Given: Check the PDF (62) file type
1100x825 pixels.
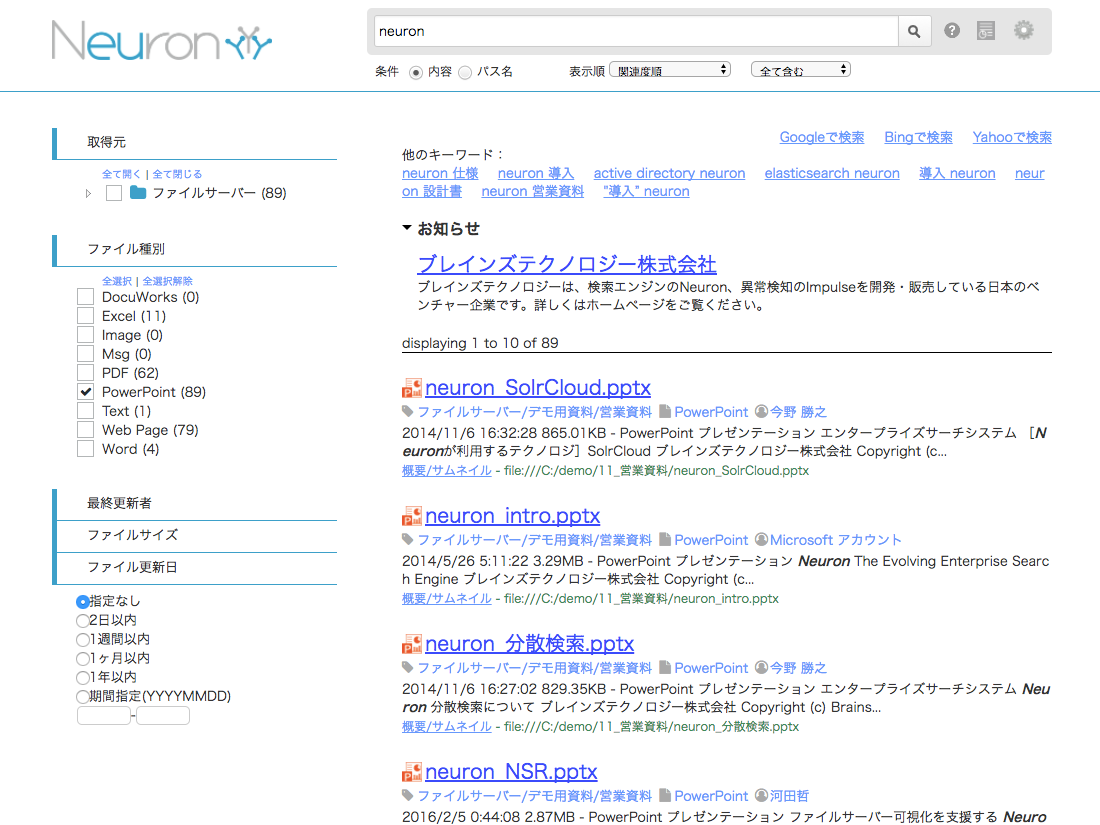Looking at the screenshot, I should pyautogui.click(x=86, y=373).
